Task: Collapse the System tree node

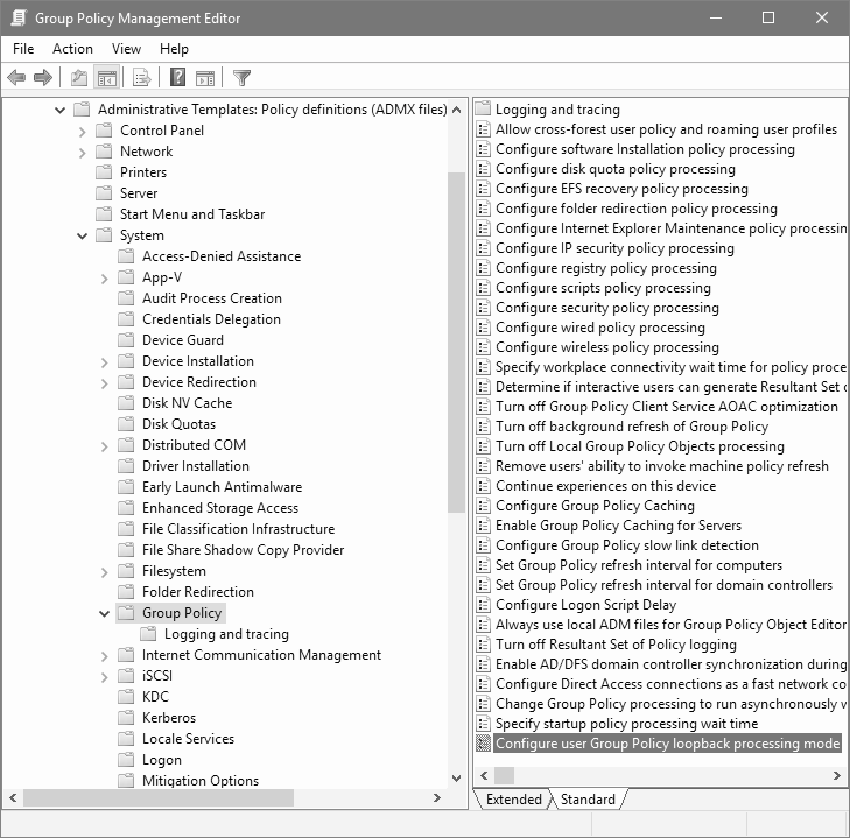Action: click(x=82, y=235)
